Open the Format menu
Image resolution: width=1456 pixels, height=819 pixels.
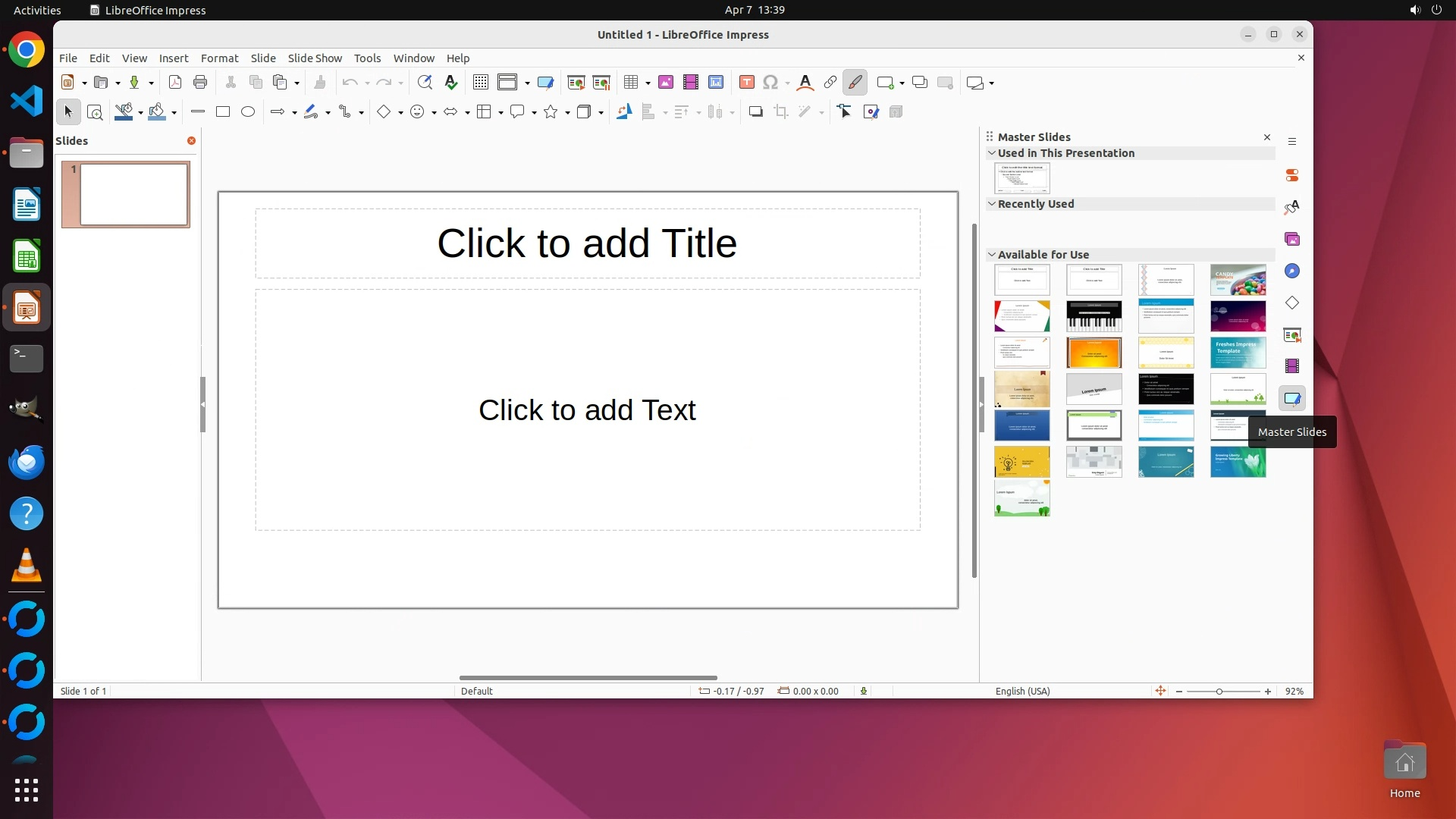tap(219, 58)
